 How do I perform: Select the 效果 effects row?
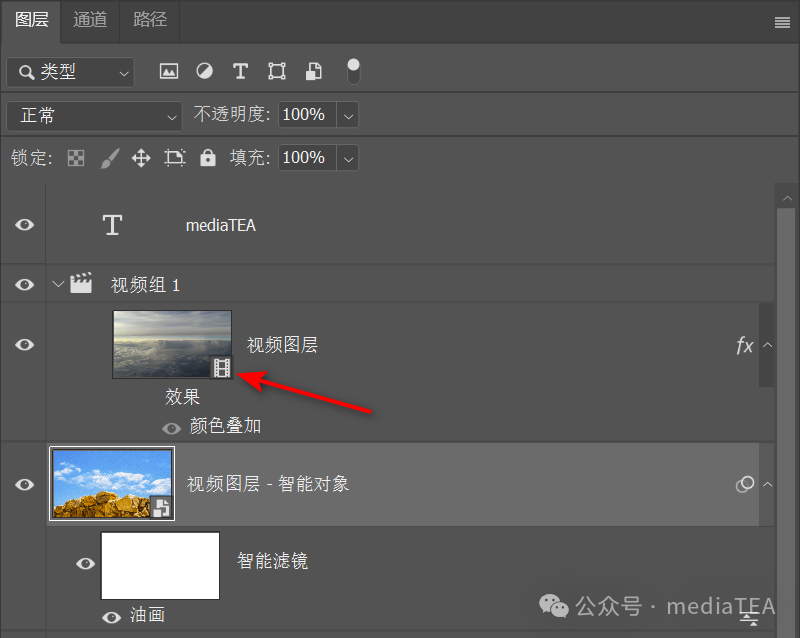pos(182,397)
